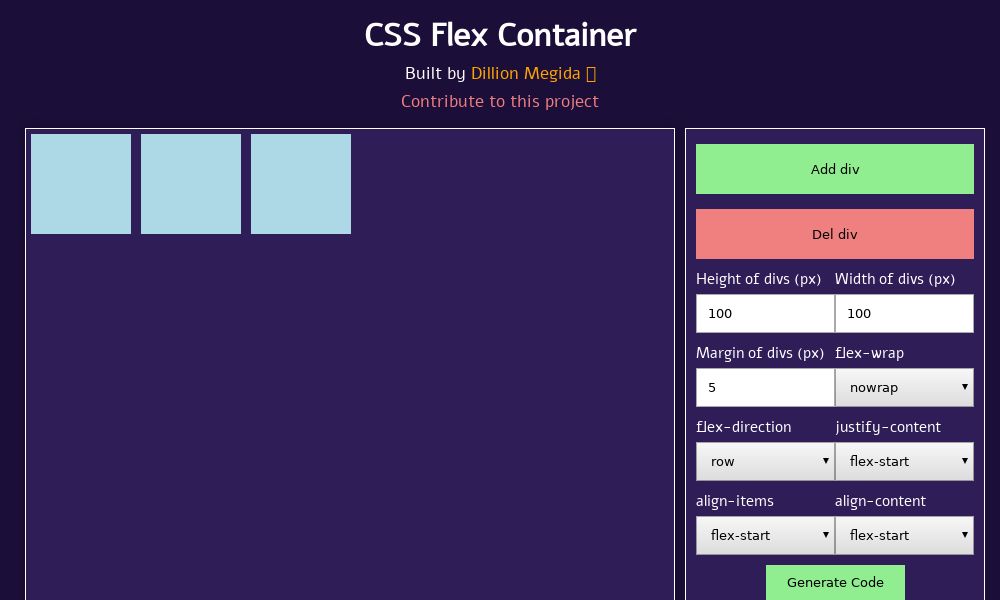Screen dimensions: 1000x600
Task: Select the Height of divs input field
Action: pos(765,313)
